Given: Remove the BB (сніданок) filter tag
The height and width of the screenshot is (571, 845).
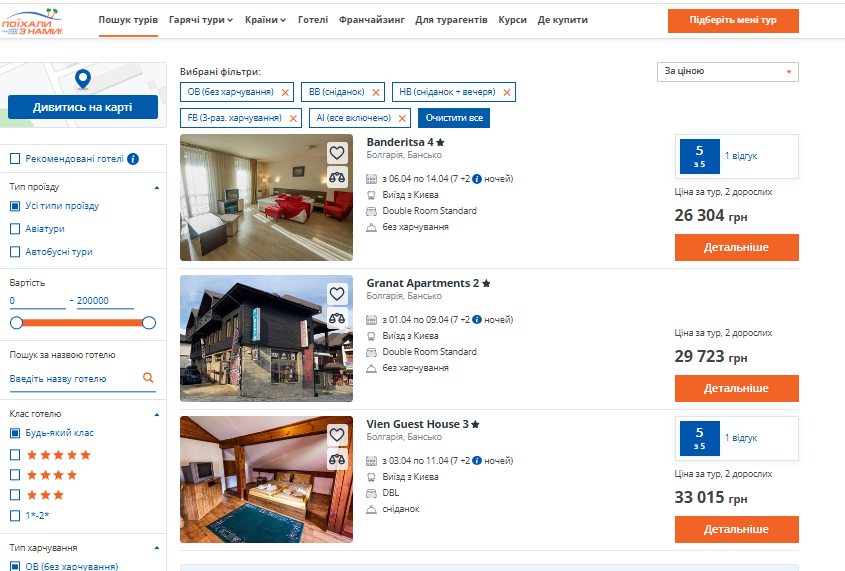Looking at the screenshot, I should click(x=376, y=93).
